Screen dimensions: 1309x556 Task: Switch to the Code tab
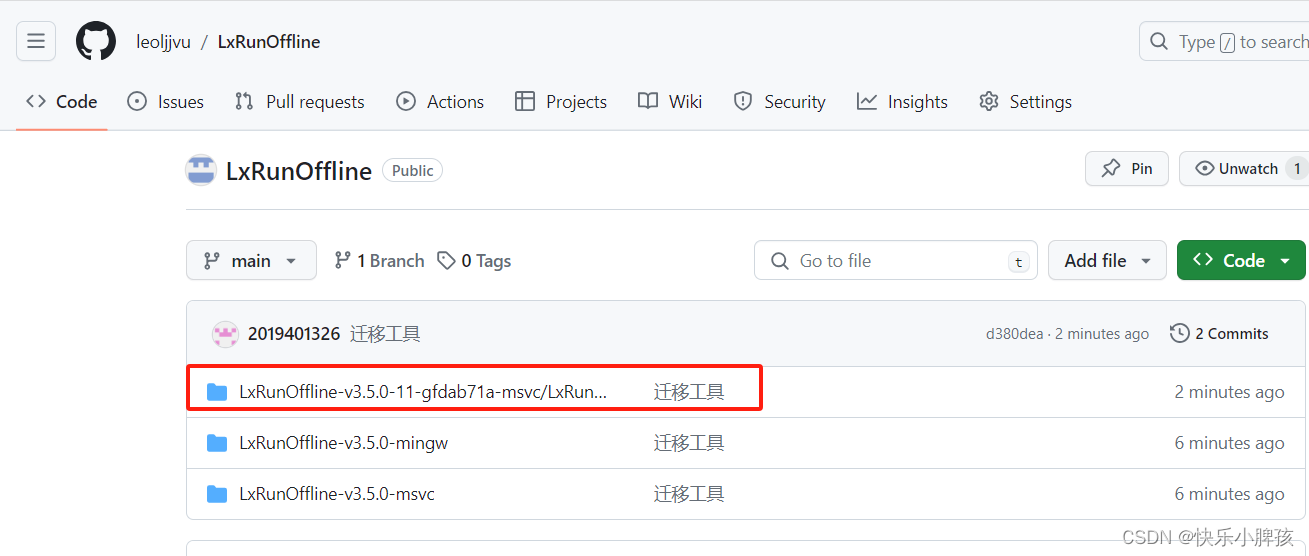[62, 101]
